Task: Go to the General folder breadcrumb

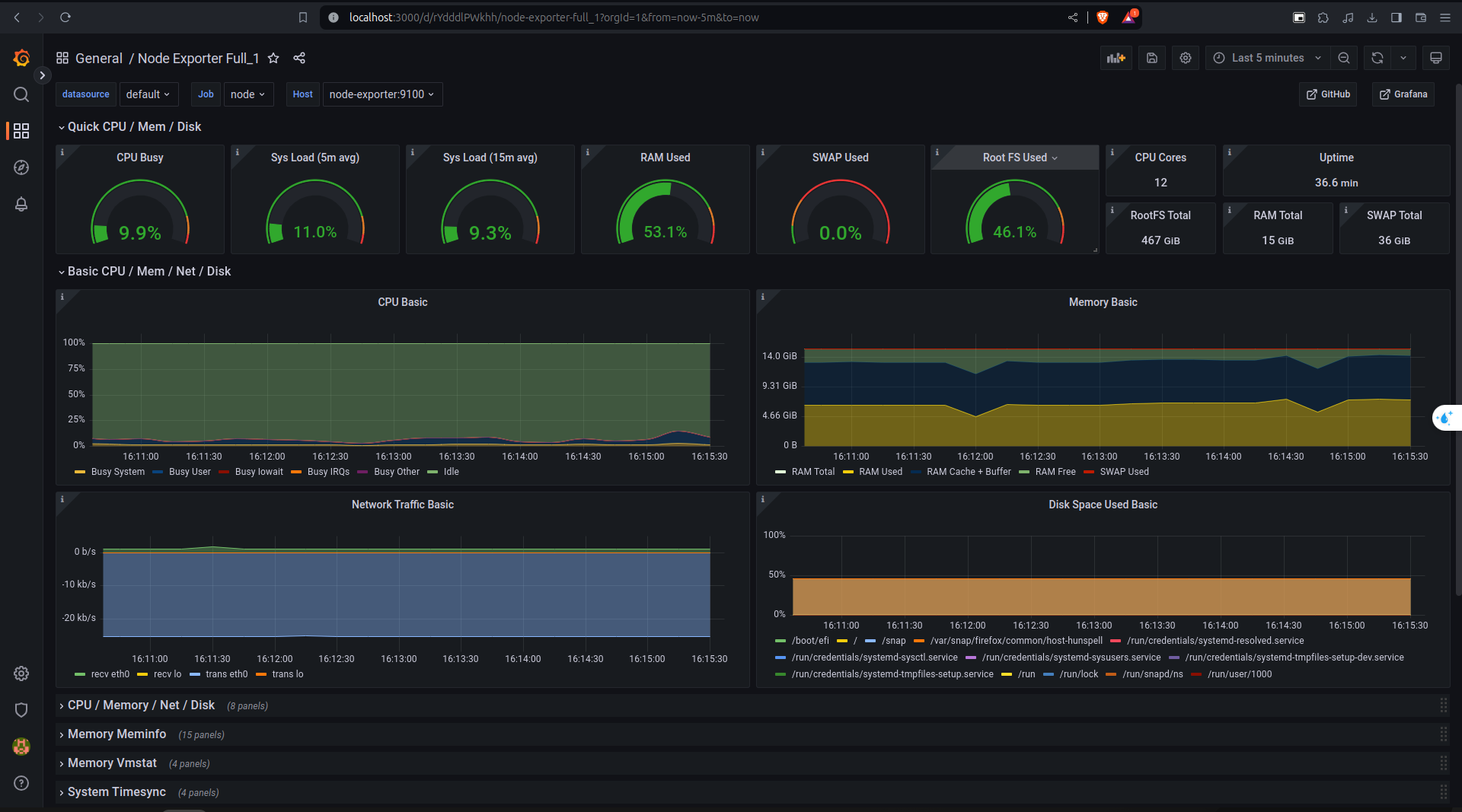Action: point(99,59)
